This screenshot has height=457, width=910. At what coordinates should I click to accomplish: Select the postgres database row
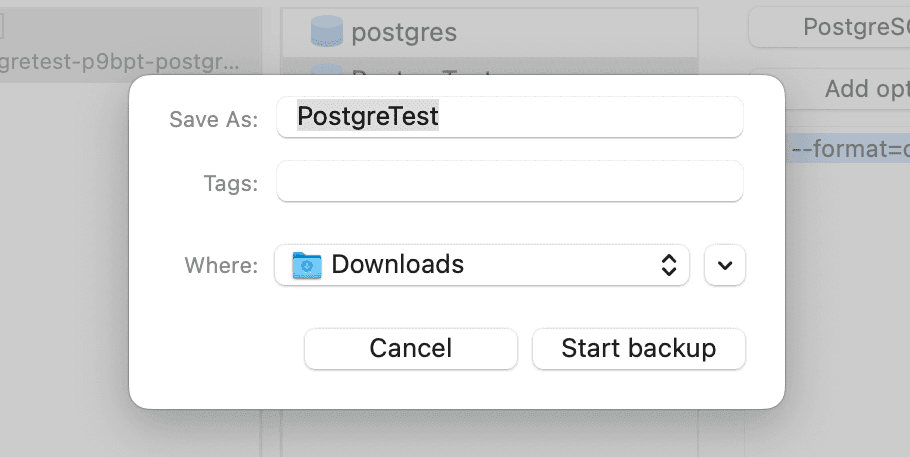coord(488,32)
